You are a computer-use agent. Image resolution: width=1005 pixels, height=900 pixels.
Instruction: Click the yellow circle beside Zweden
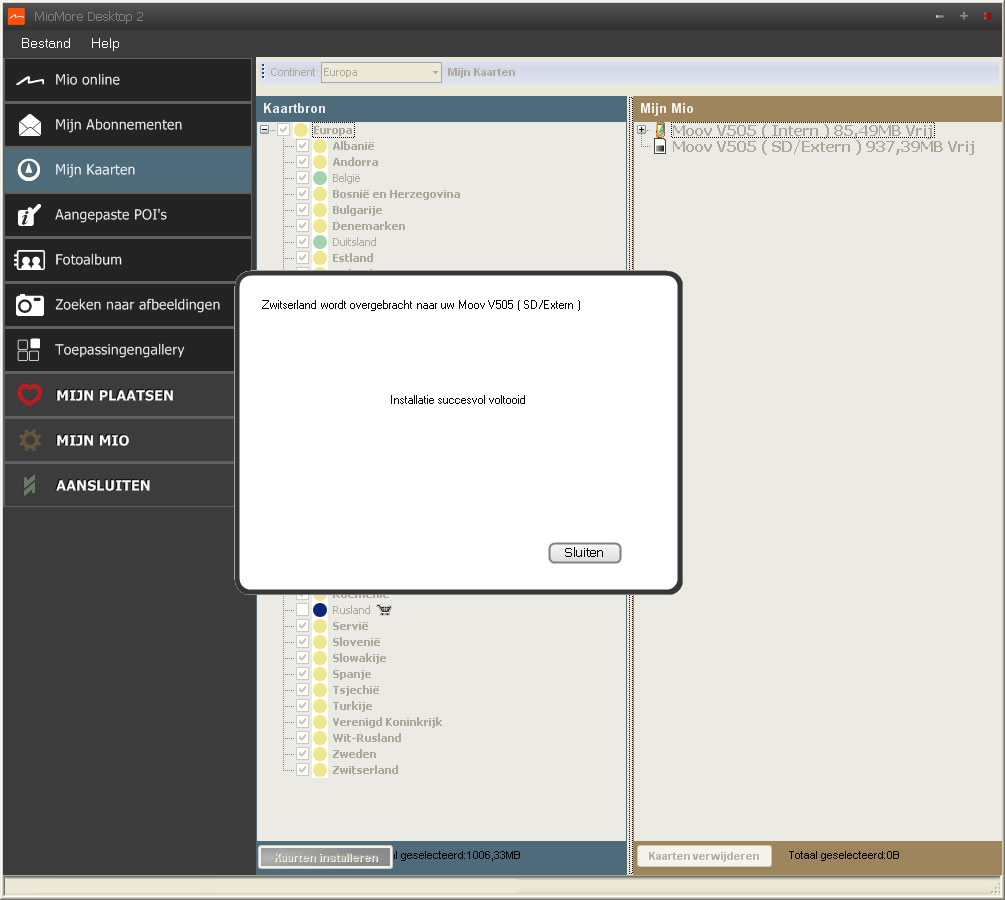(x=320, y=754)
